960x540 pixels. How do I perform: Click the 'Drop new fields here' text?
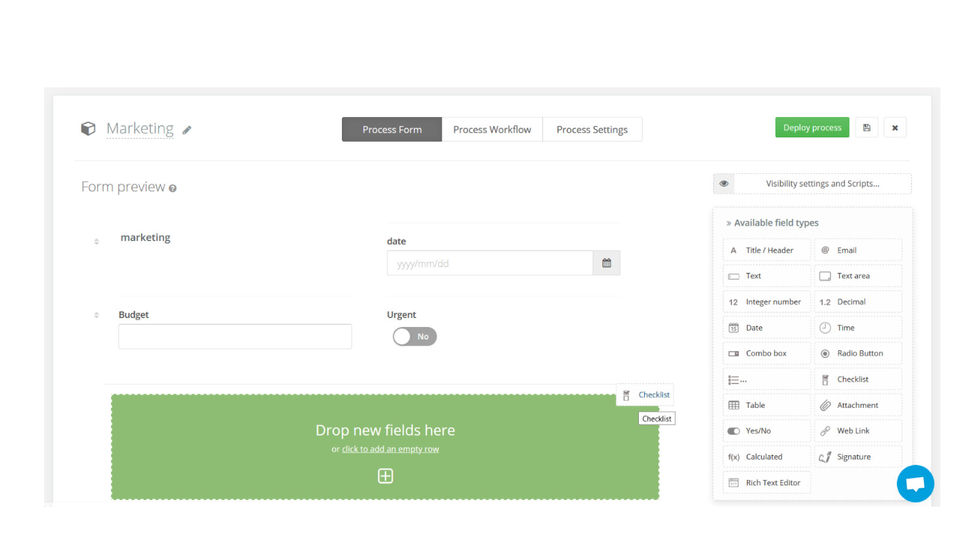coord(385,430)
